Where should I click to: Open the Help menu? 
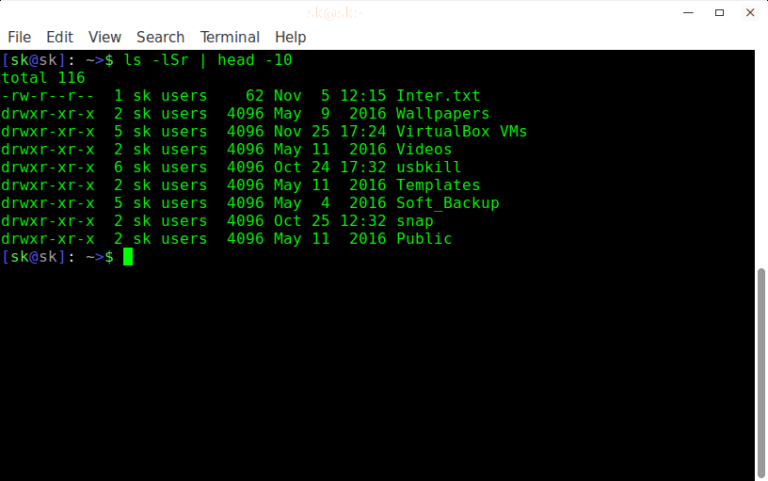[290, 37]
